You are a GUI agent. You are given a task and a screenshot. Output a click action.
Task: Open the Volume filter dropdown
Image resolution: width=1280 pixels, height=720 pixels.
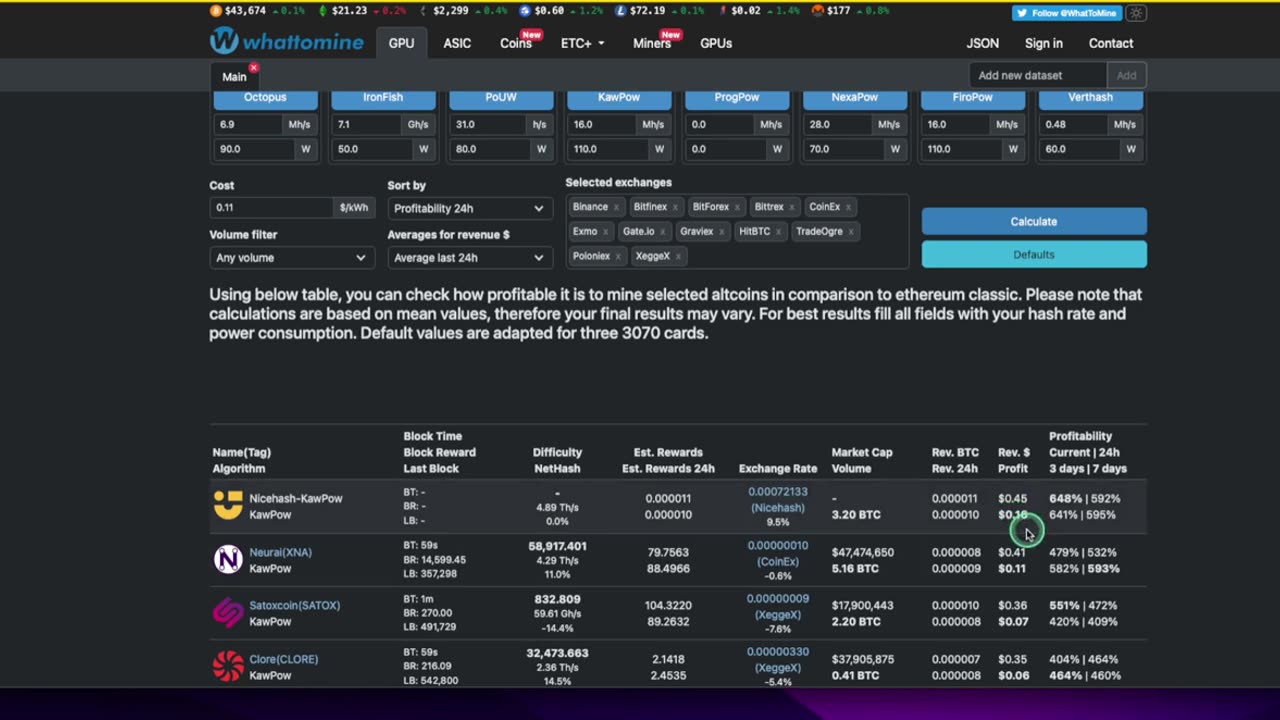291,257
